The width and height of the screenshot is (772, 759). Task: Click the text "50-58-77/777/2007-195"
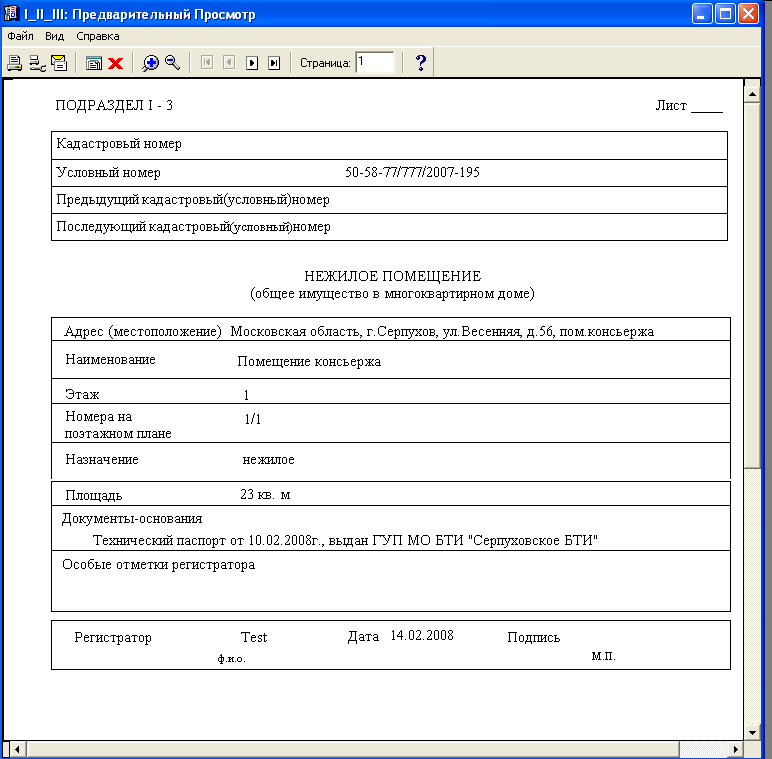pyautogui.click(x=412, y=172)
